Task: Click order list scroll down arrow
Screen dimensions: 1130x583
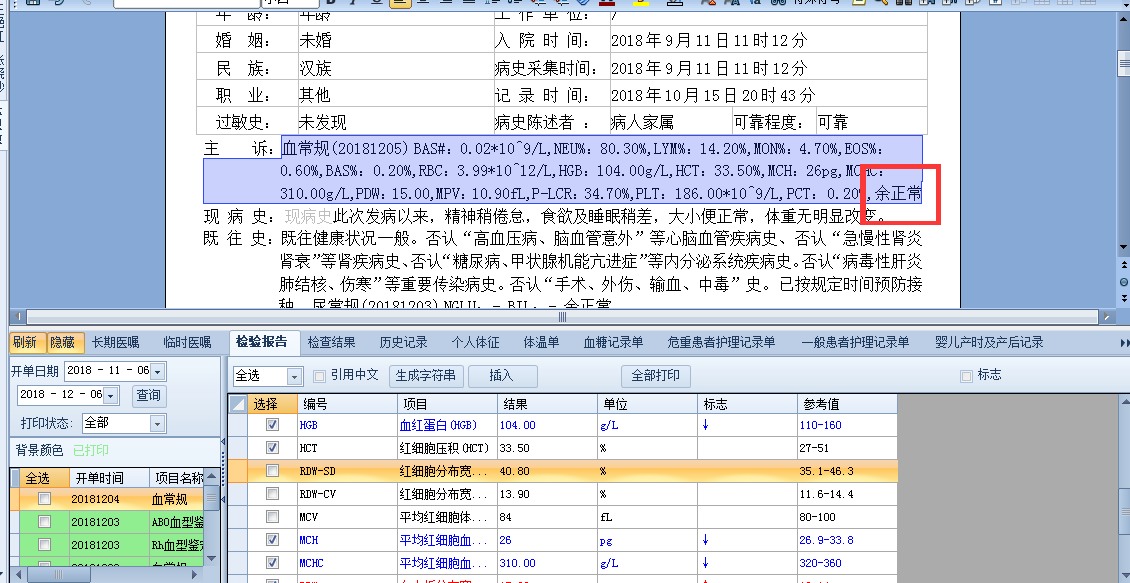Action: click(x=211, y=558)
